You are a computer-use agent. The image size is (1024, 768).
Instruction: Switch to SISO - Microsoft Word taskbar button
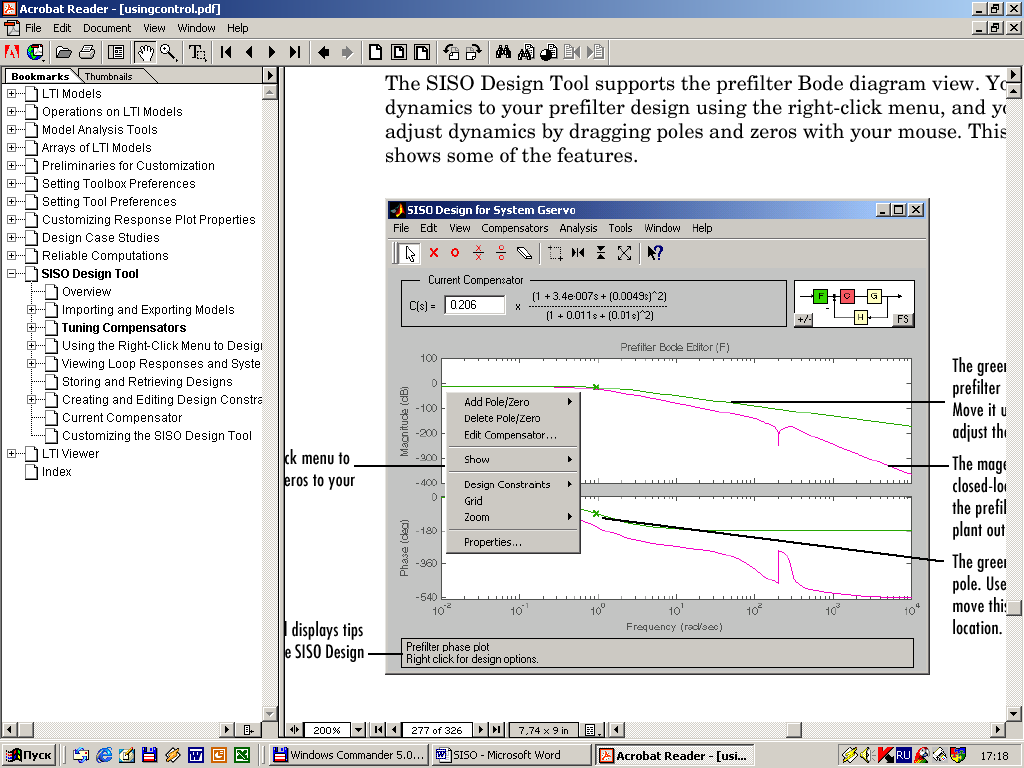point(512,756)
